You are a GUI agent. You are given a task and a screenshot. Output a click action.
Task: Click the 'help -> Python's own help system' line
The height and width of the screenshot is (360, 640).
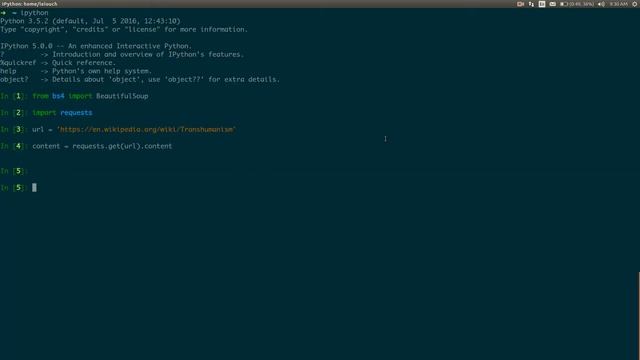(x=76, y=71)
